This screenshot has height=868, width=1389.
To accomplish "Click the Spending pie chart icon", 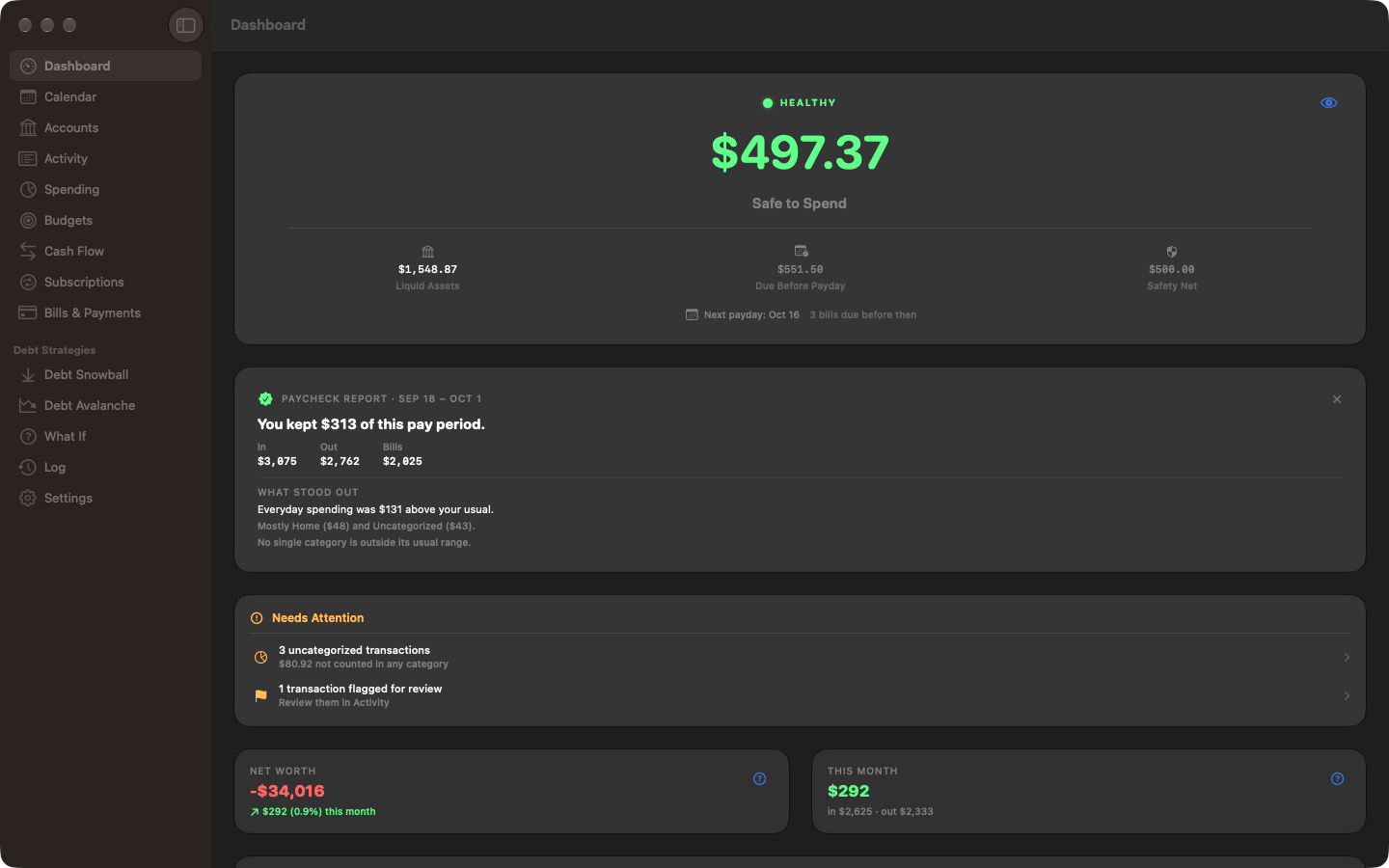I will point(28,189).
